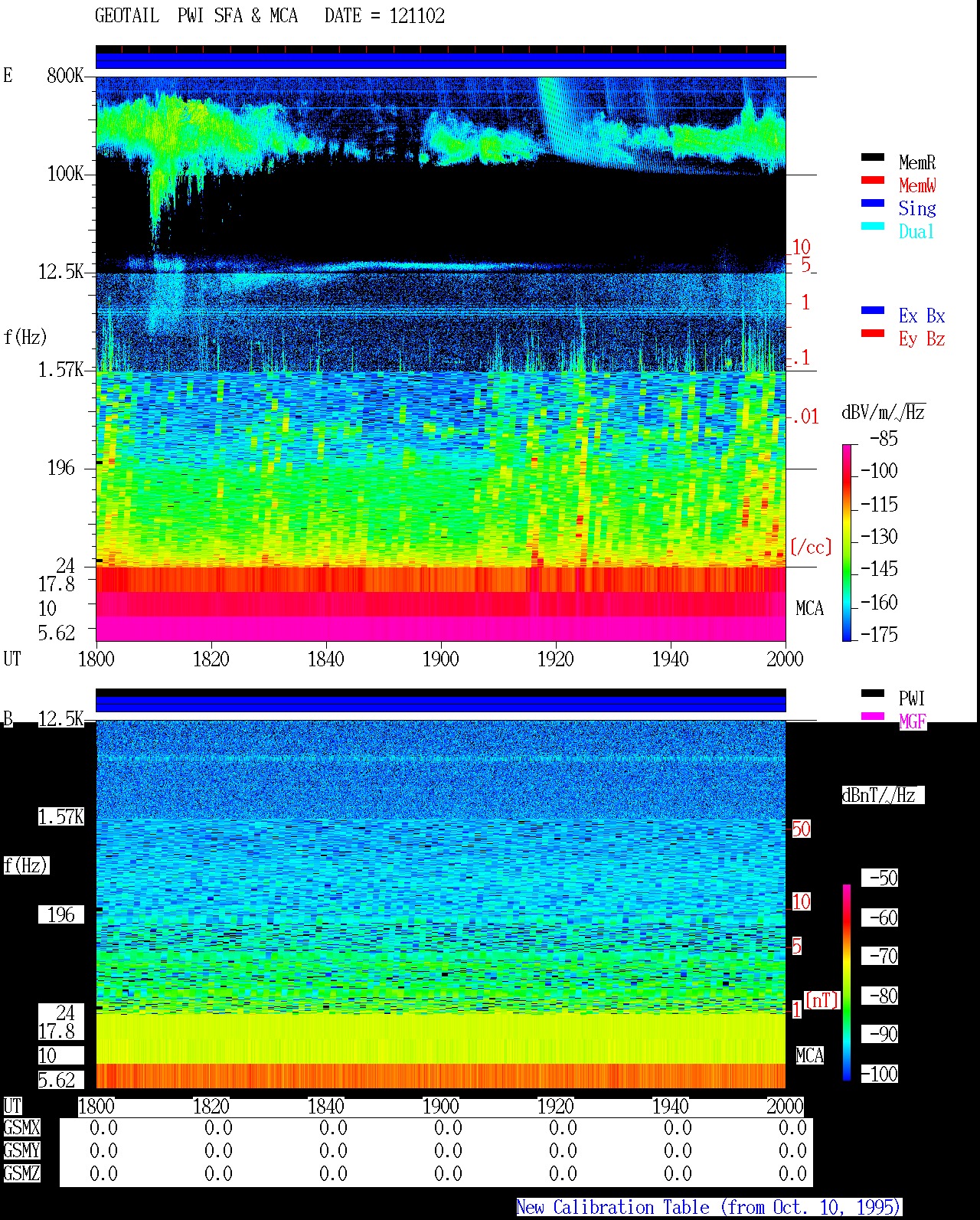Click the 196 label on the E panel
Viewport: 980px width, 1220px height.
coord(61,467)
